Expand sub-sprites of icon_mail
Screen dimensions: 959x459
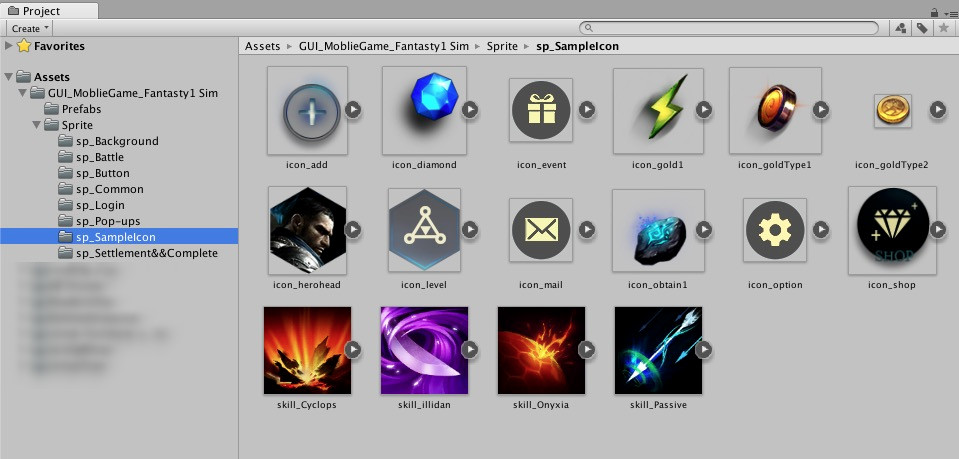(x=587, y=230)
